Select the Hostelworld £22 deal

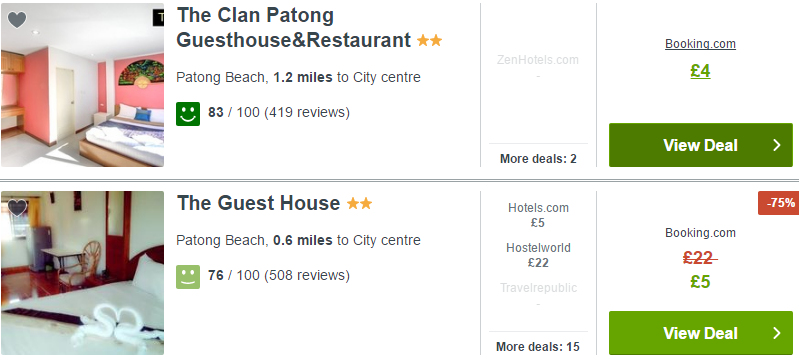pyautogui.click(x=538, y=255)
